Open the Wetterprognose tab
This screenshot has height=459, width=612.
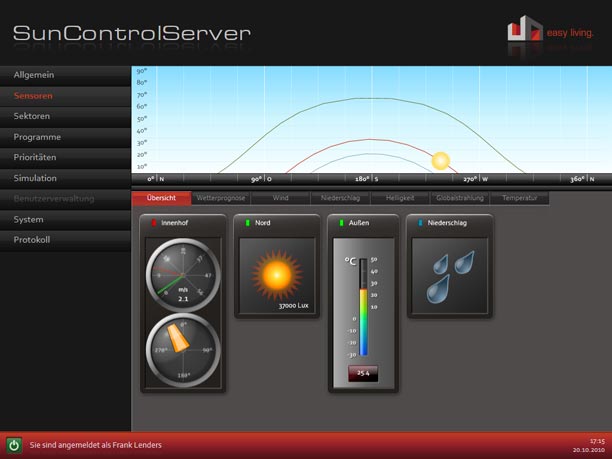coord(221,198)
